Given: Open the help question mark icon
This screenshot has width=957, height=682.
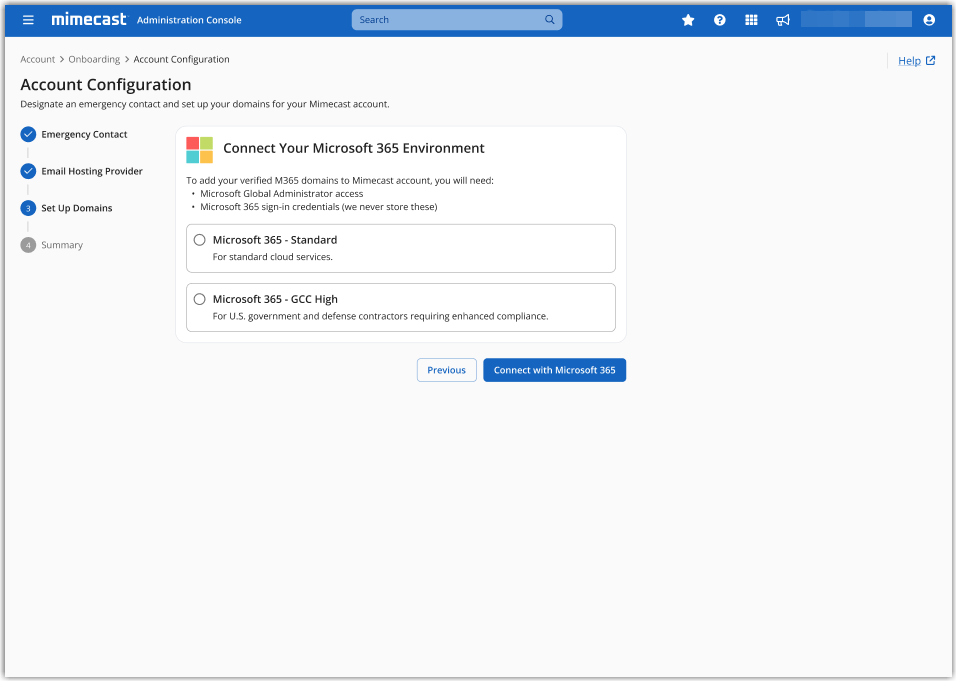Looking at the screenshot, I should (x=720, y=20).
